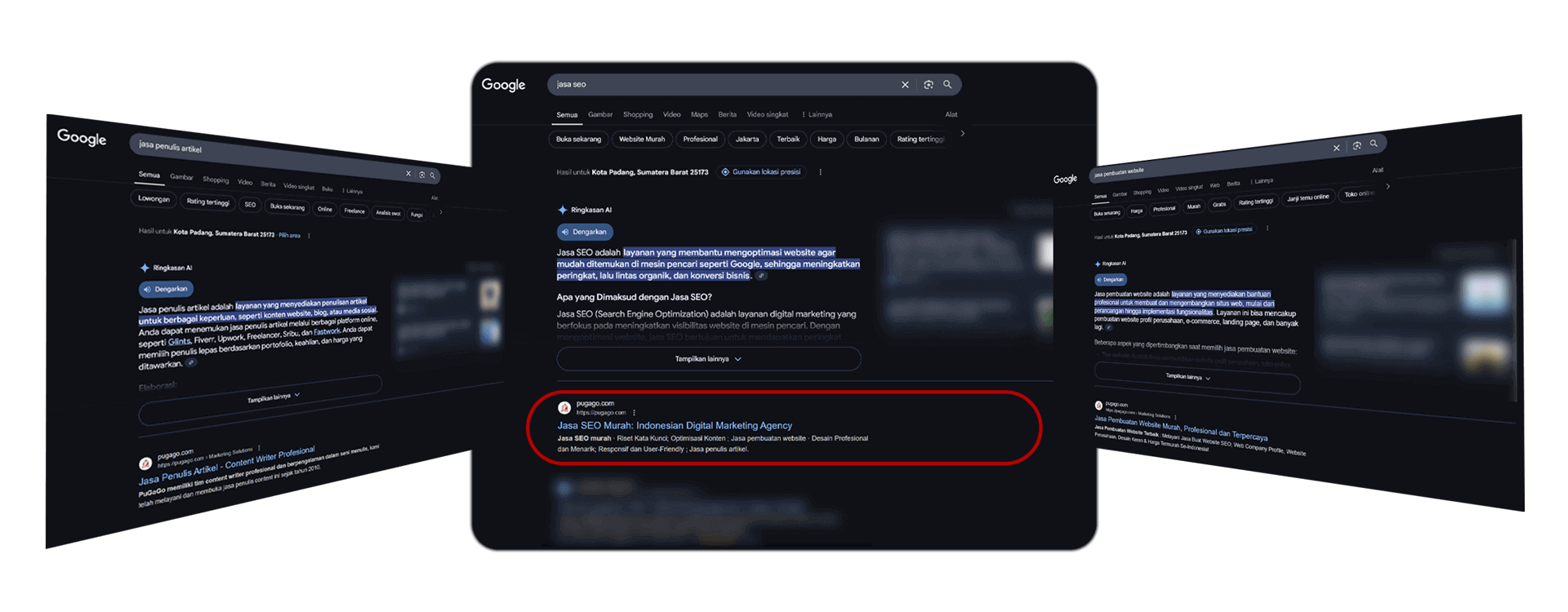Open 'Jasa SEO Murah: Indonesian Digital Marketing Agency'
Image resolution: width=1568 pixels, height=612 pixels.
click(x=675, y=426)
